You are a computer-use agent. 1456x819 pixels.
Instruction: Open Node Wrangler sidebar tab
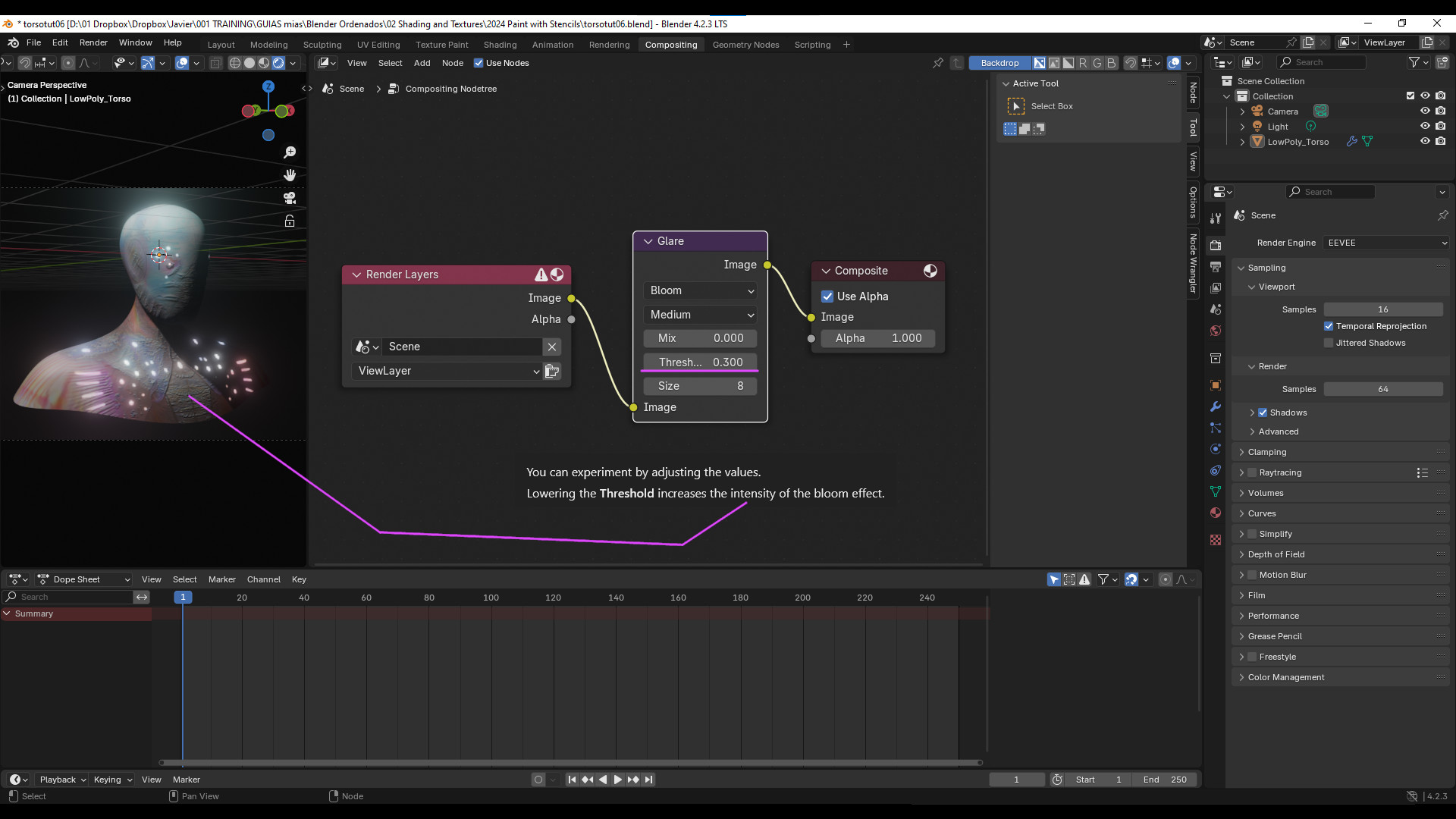coord(1193,264)
